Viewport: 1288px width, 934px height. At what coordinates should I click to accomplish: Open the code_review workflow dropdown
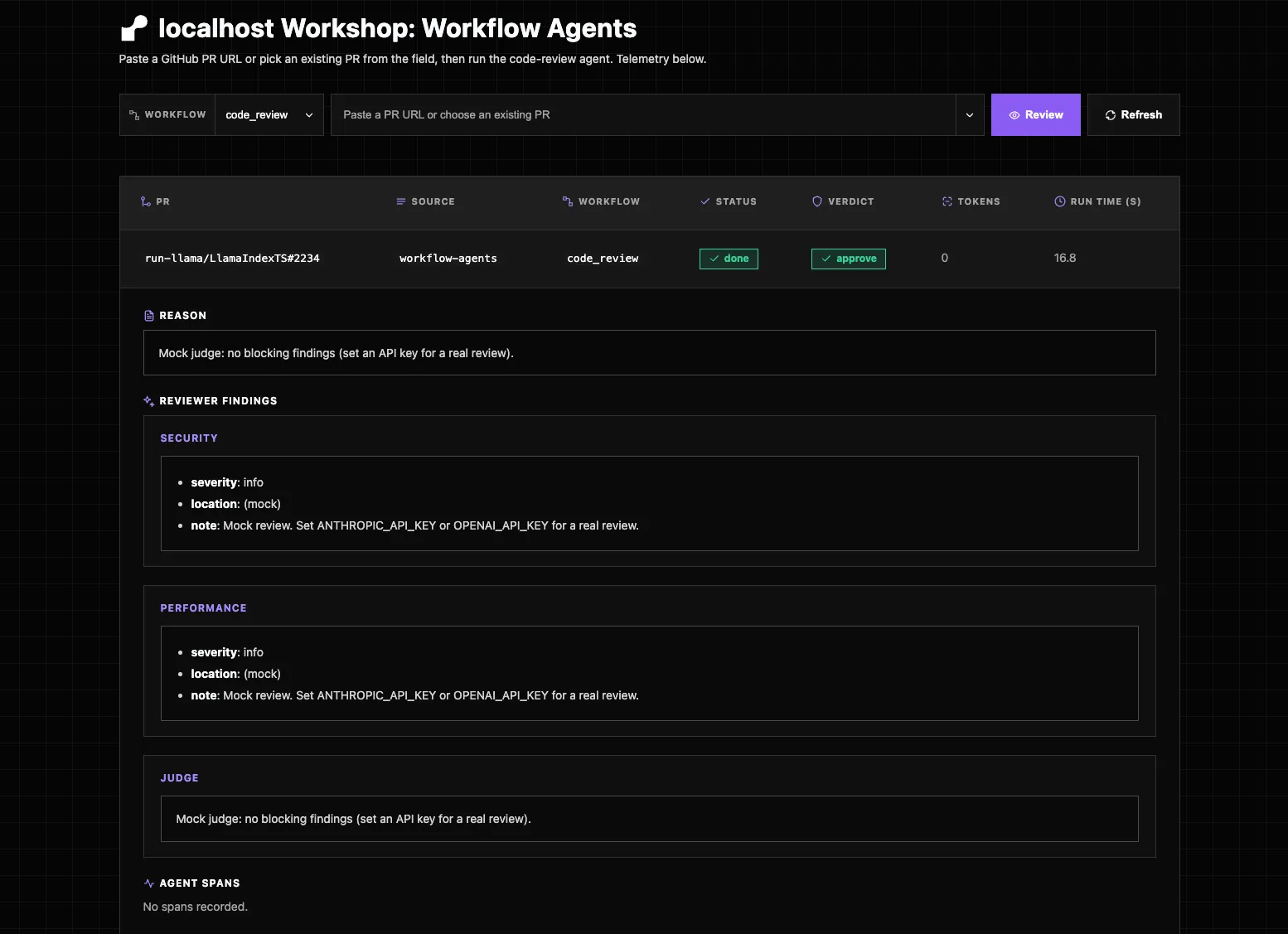point(269,115)
